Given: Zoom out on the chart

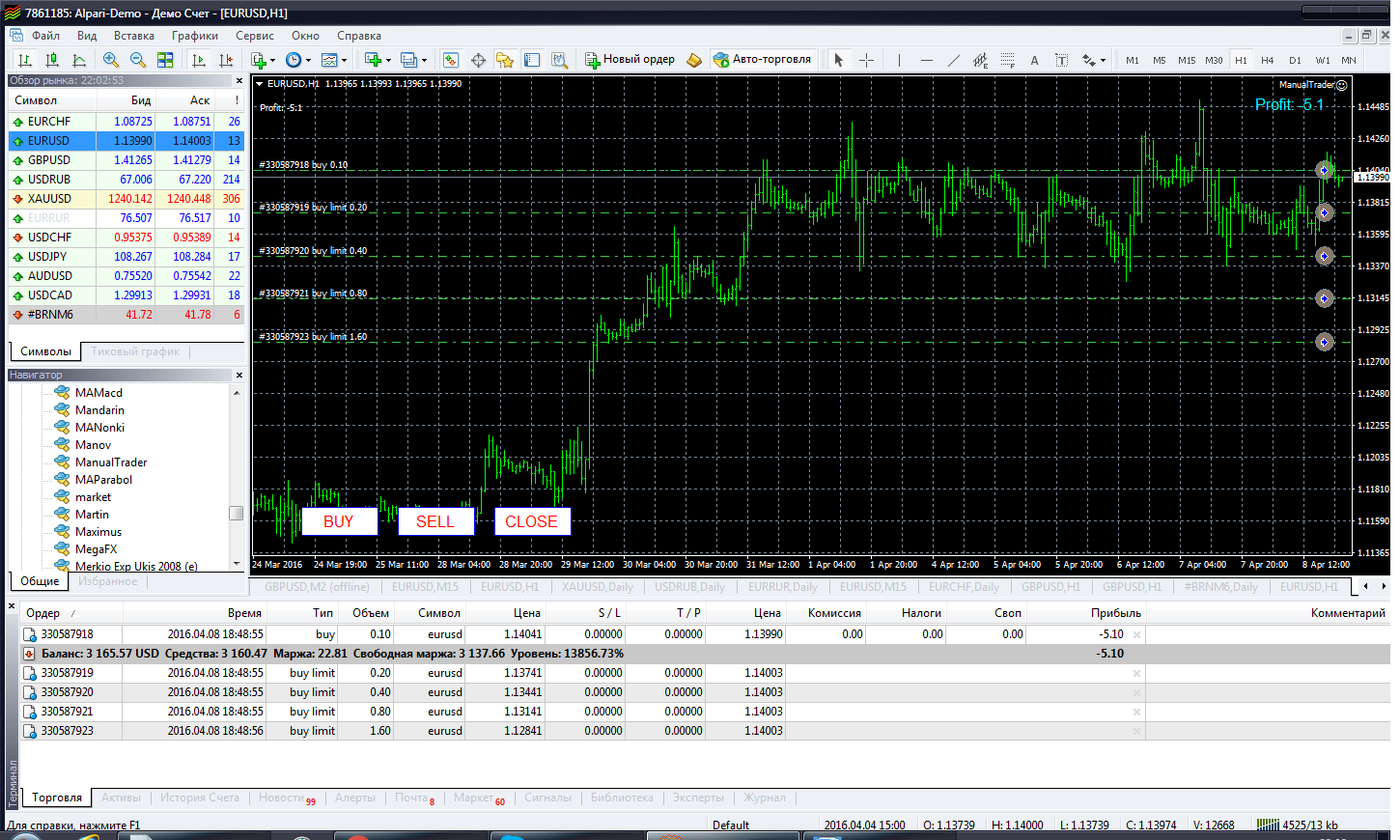Looking at the screenshot, I should tap(138, 60).
